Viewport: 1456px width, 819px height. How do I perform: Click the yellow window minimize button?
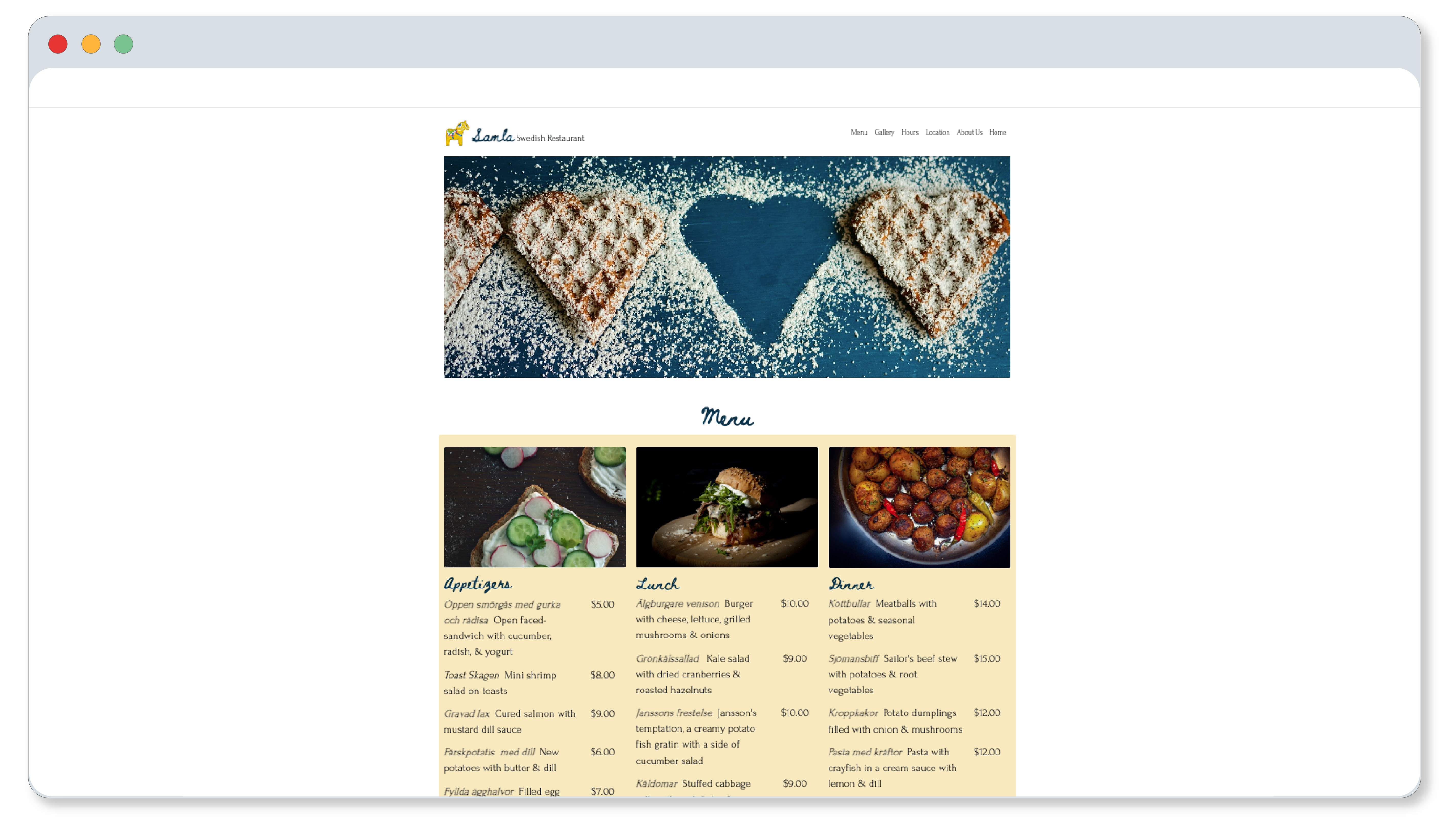tap(91, 44)
